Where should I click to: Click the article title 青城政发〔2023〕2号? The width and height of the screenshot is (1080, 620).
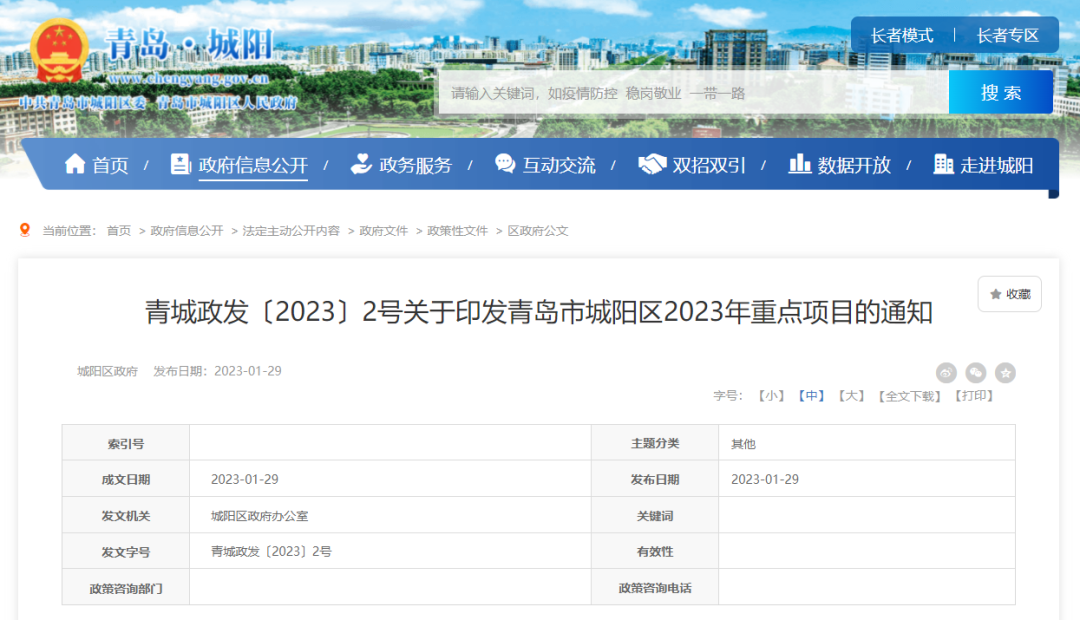(x=539, y=312)
